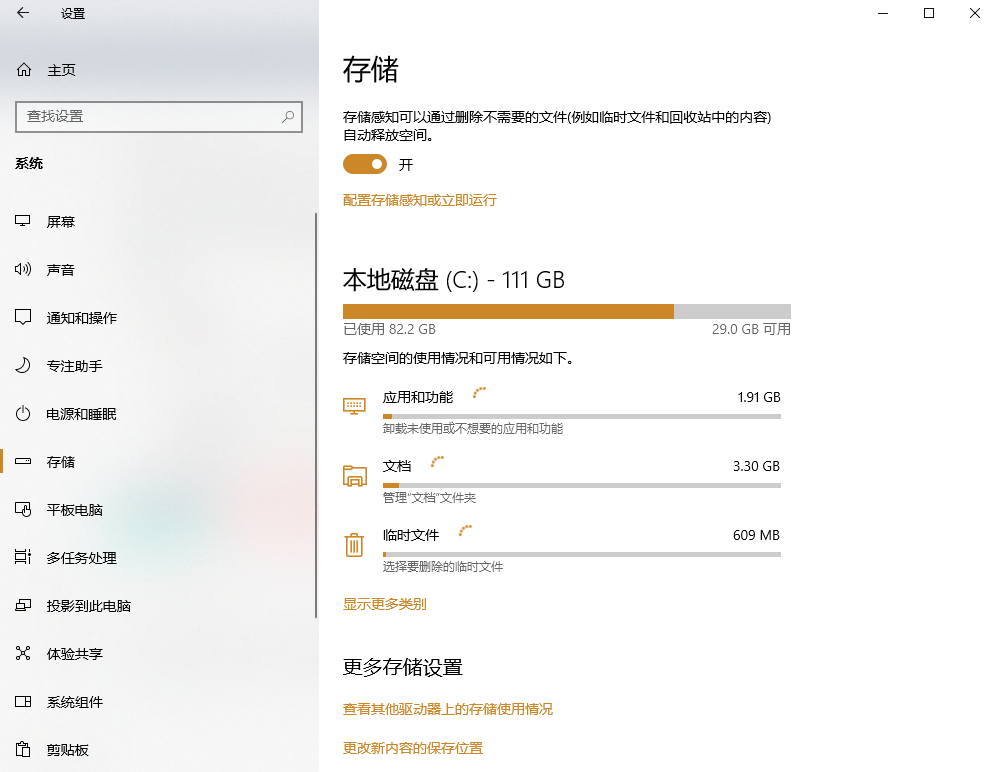The image size is (994, 772).
Task: Disable the 存储感知 toggle switch
Action: pyautogui.click(x=364, y=163)
